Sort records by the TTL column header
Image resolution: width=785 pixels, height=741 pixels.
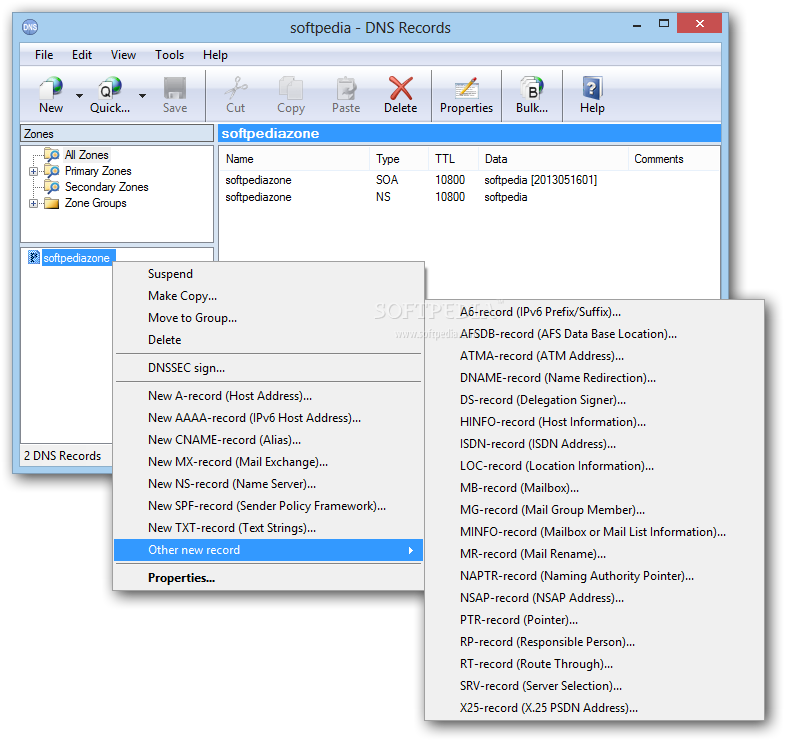(454, 159)
